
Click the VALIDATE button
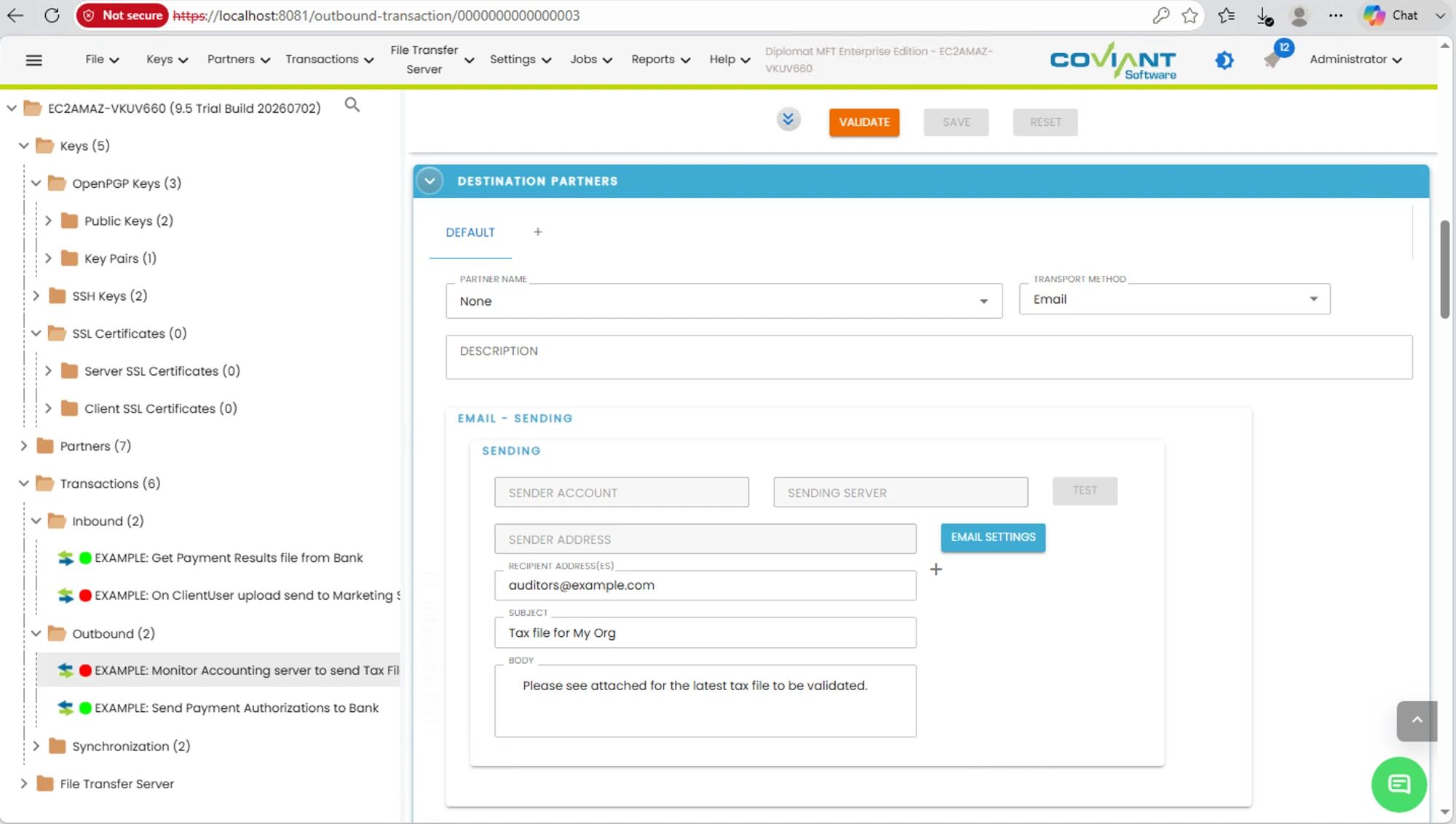click(864, 122)
